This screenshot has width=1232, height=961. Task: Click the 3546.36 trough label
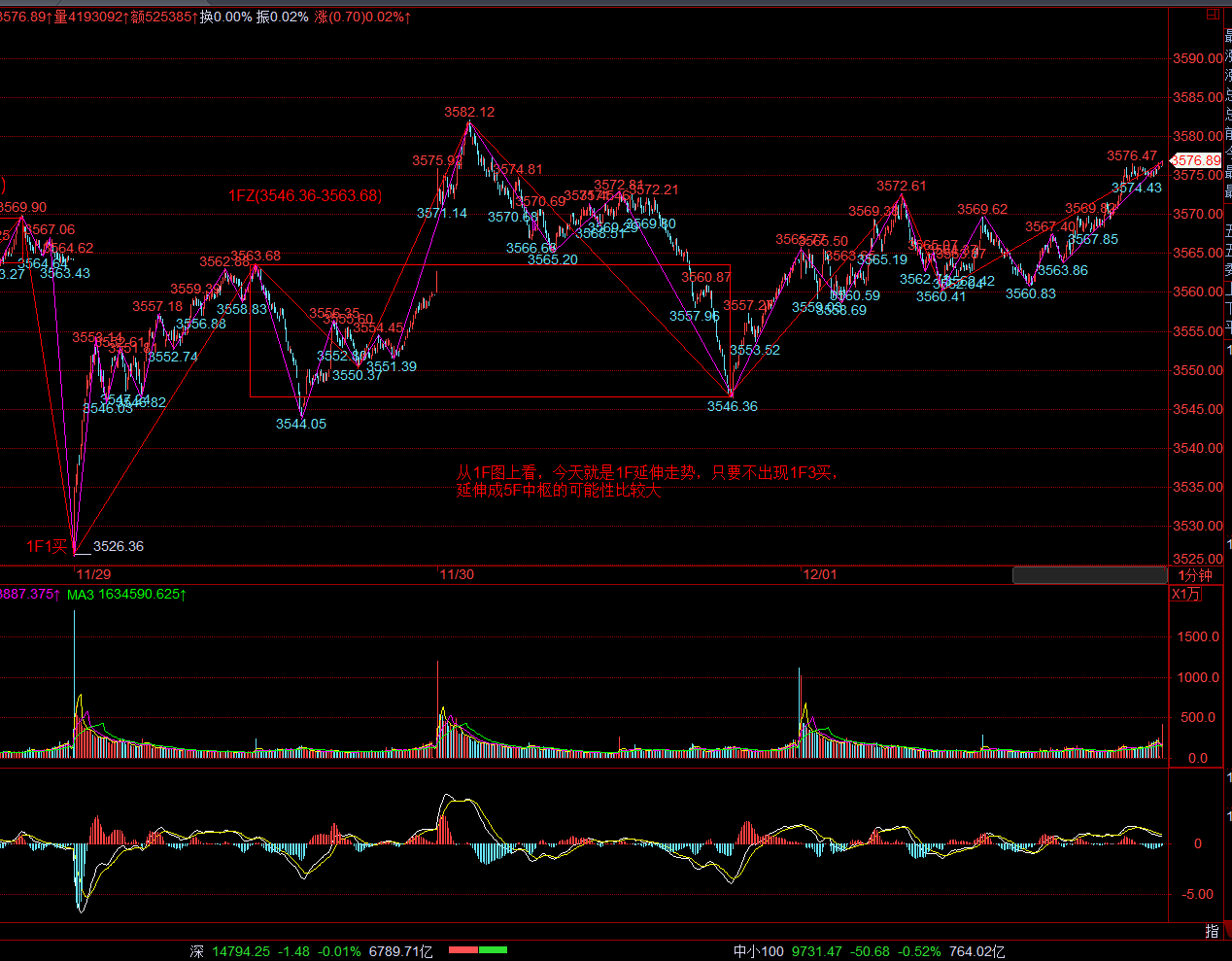(x=733, y=406)
